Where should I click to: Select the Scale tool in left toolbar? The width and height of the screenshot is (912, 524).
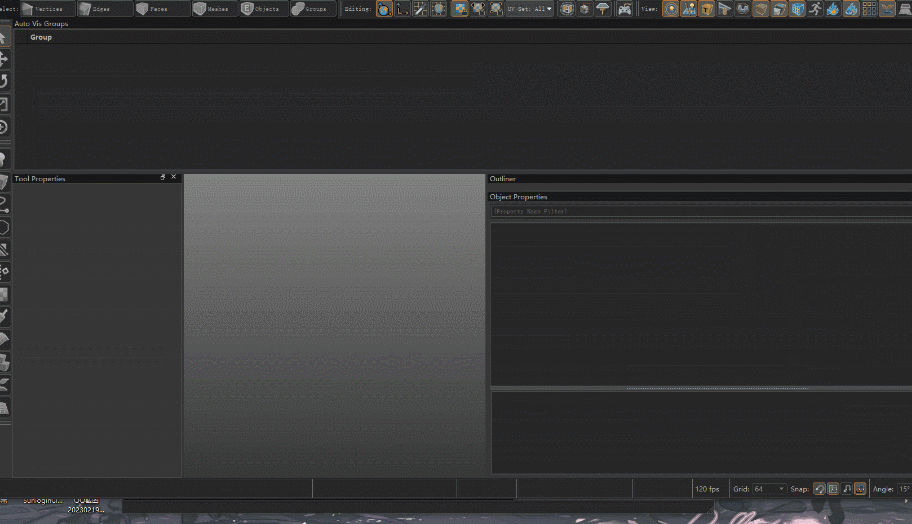pos(3,105)
